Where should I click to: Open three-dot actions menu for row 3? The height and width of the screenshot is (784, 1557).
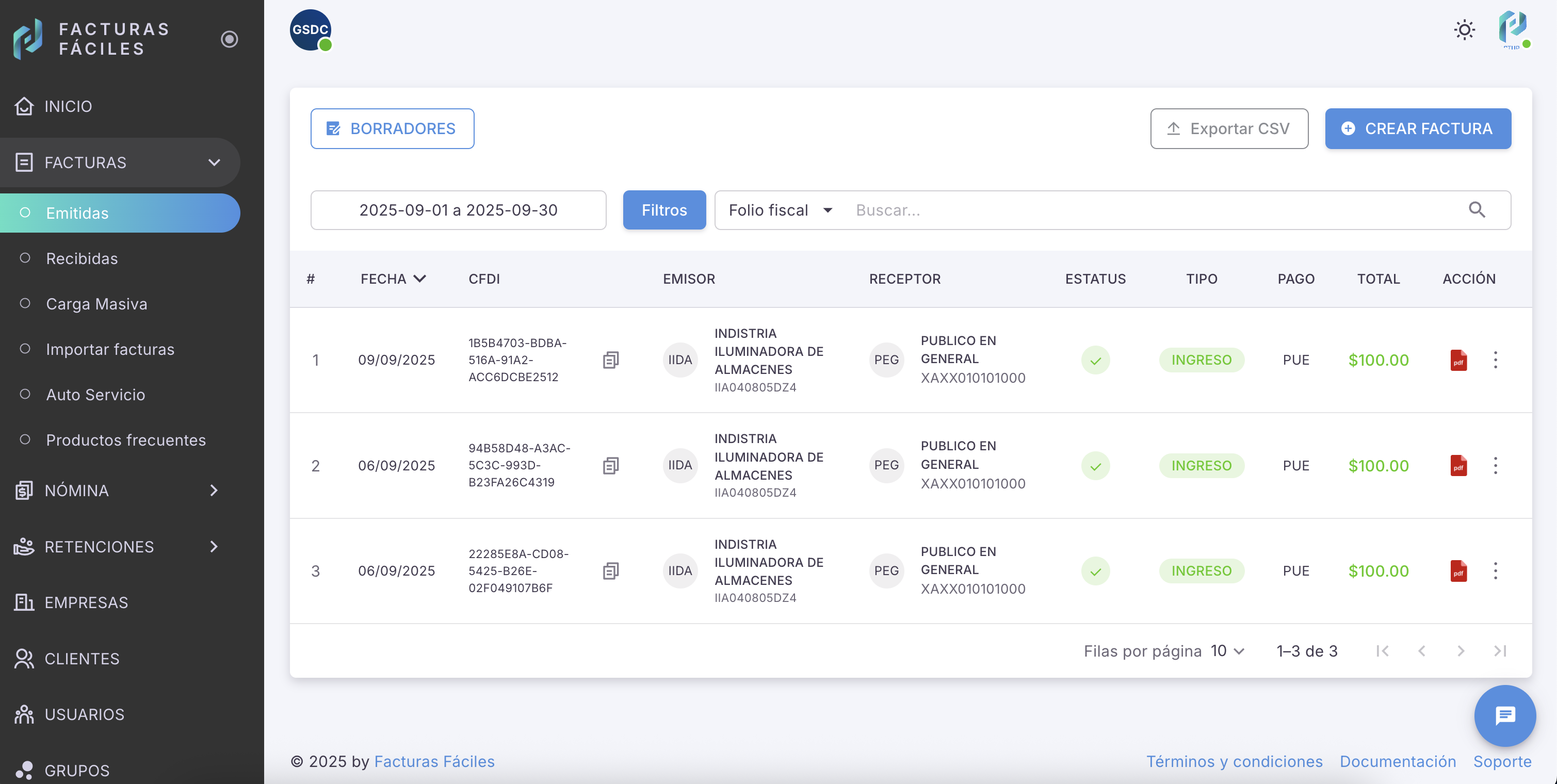click(1495, 570)
